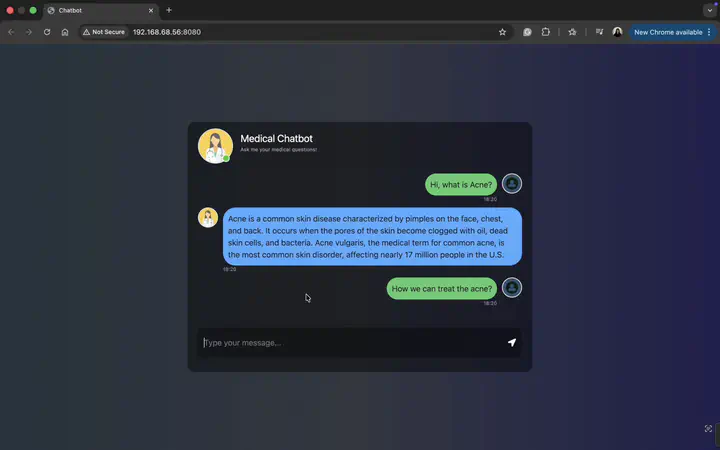Send the message with paper plane icon
This screenshot has height=450, width=720.
coord(512,343)
